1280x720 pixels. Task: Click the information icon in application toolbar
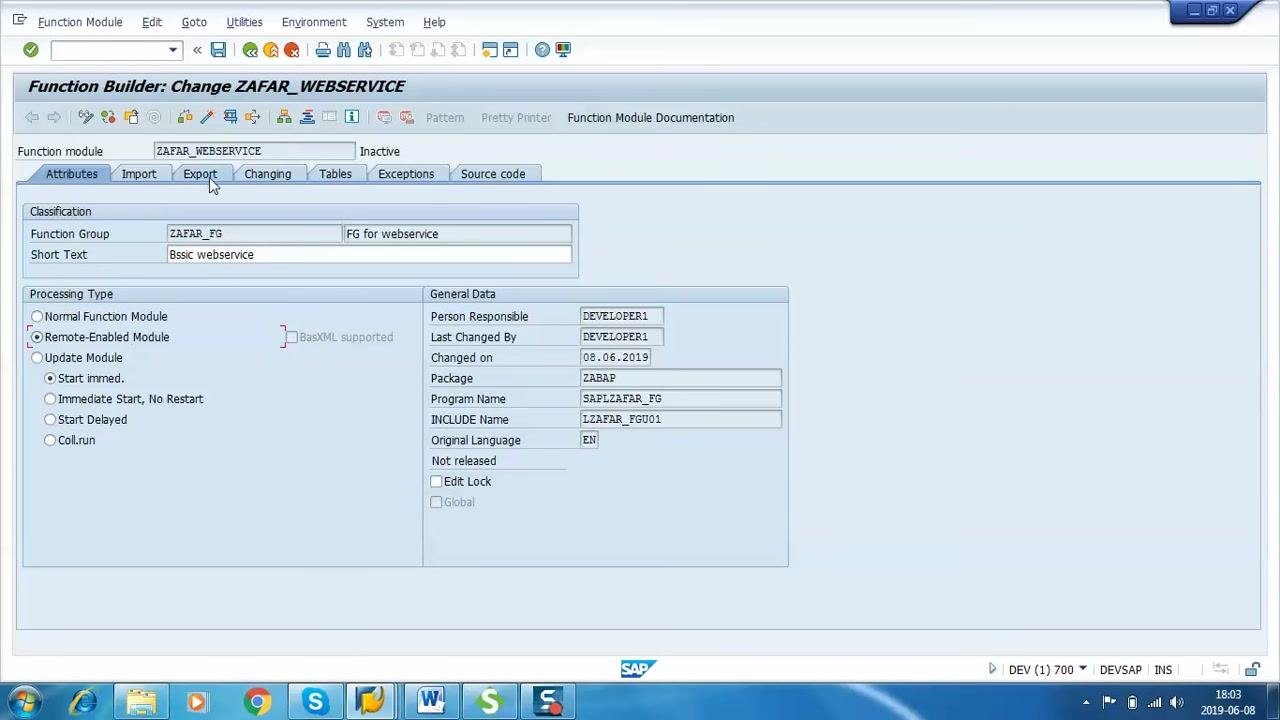[352, 118]
